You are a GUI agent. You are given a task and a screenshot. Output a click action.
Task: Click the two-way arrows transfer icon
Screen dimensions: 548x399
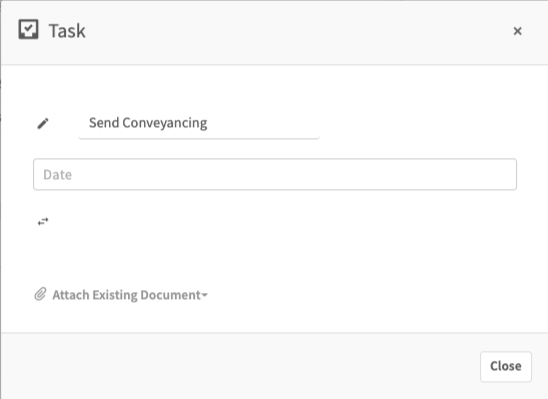click(43, 222)
